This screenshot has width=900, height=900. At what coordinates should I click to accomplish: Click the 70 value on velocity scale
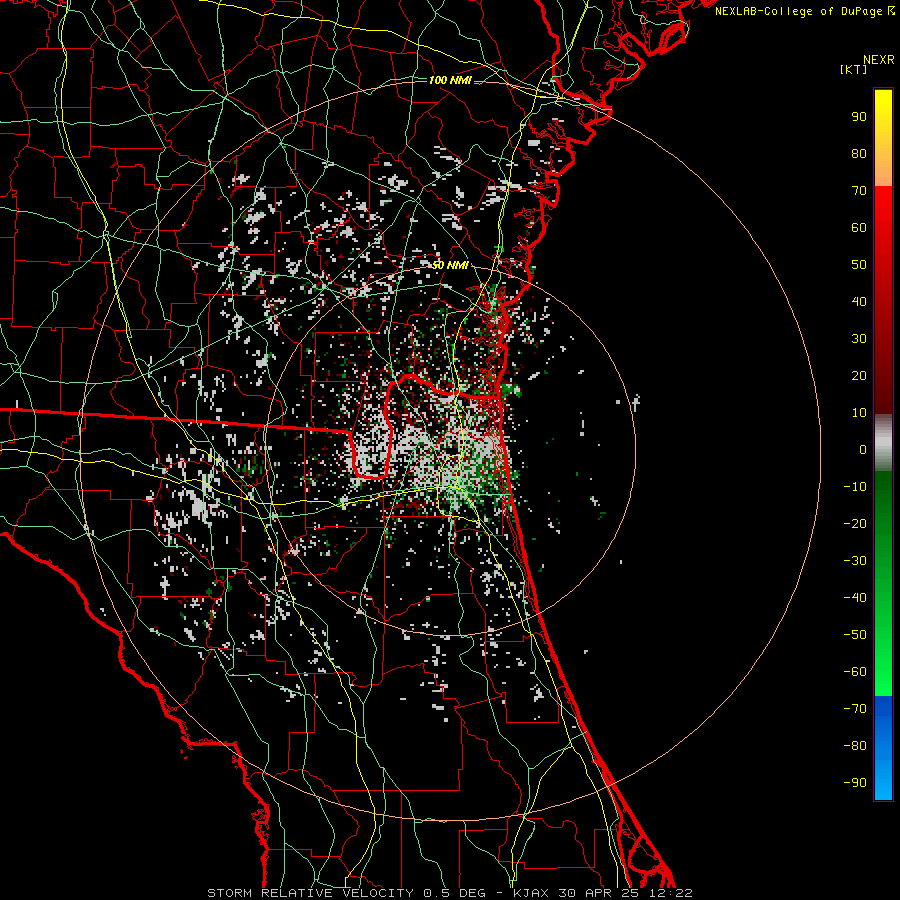pos(859,191)
